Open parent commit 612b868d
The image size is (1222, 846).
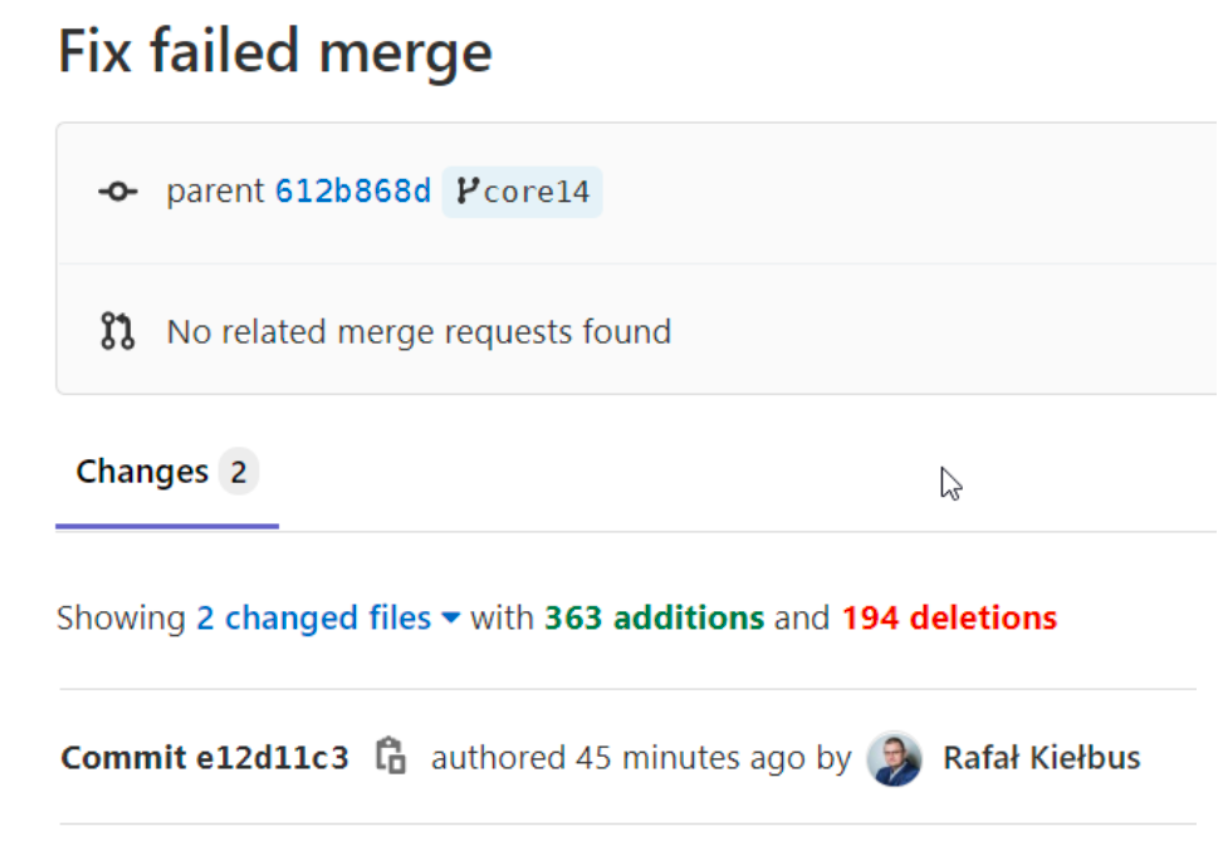353,190
